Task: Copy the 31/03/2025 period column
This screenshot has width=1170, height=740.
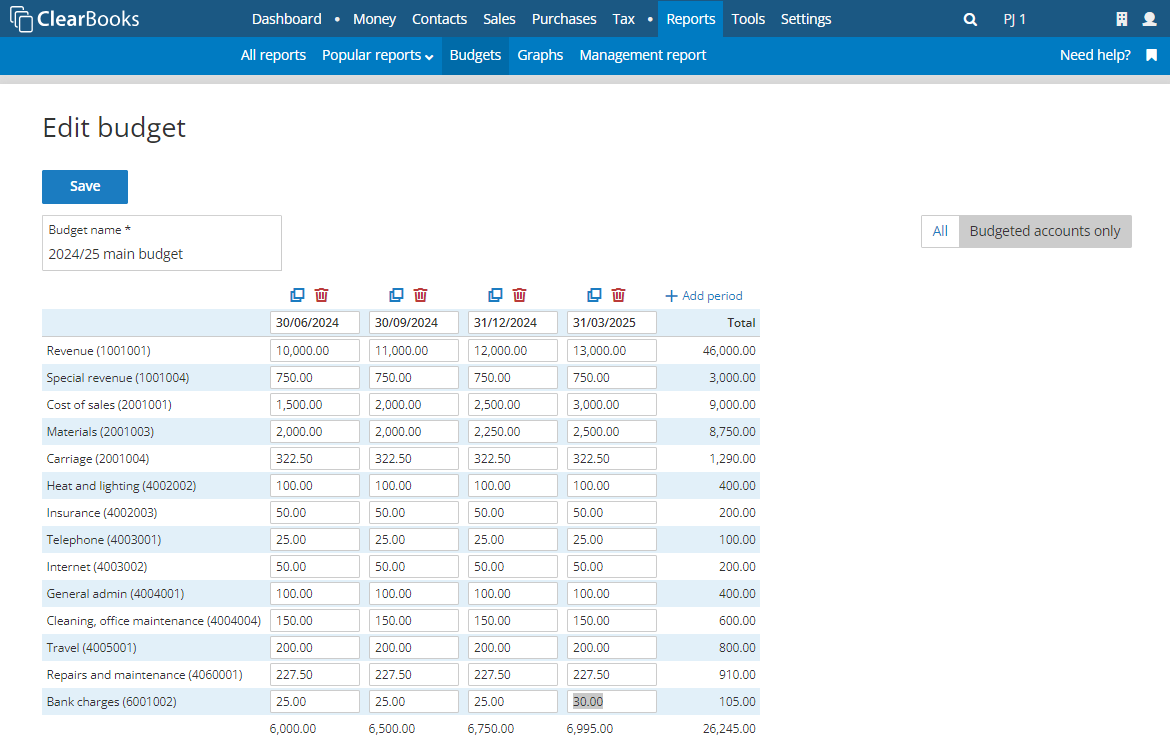Action: 594,295
